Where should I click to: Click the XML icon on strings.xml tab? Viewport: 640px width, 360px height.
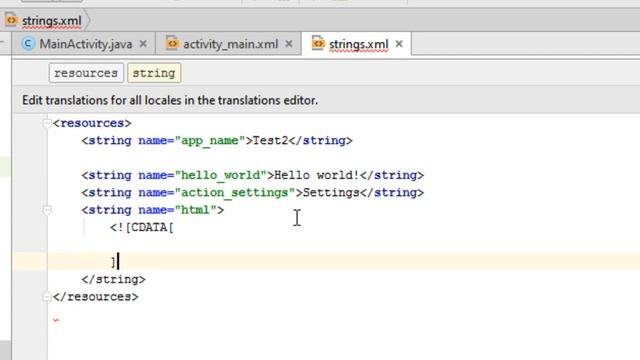[x=317, y=43]
